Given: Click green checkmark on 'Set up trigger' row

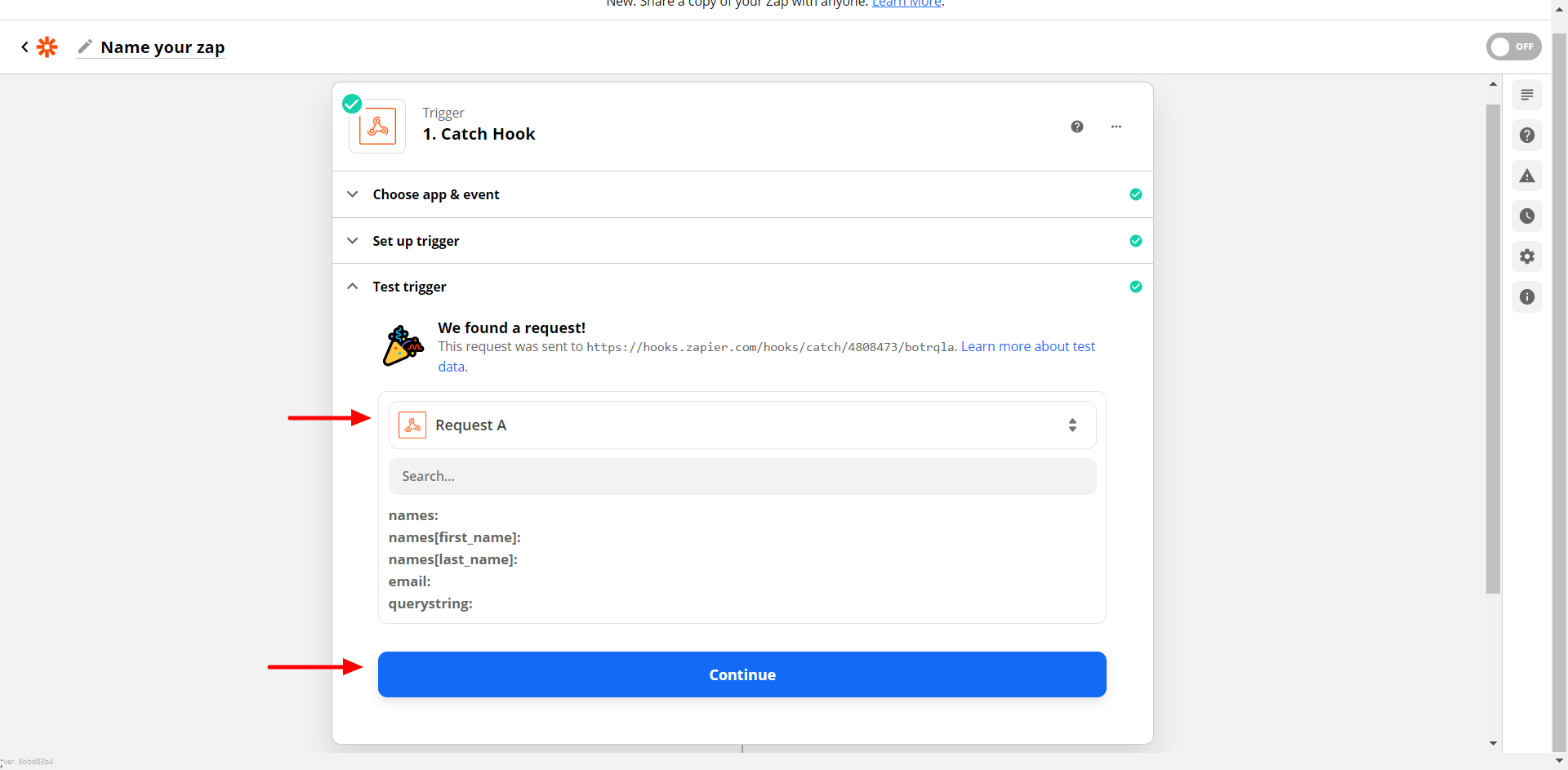Looking at the screenshot, I should (1135, 241).
